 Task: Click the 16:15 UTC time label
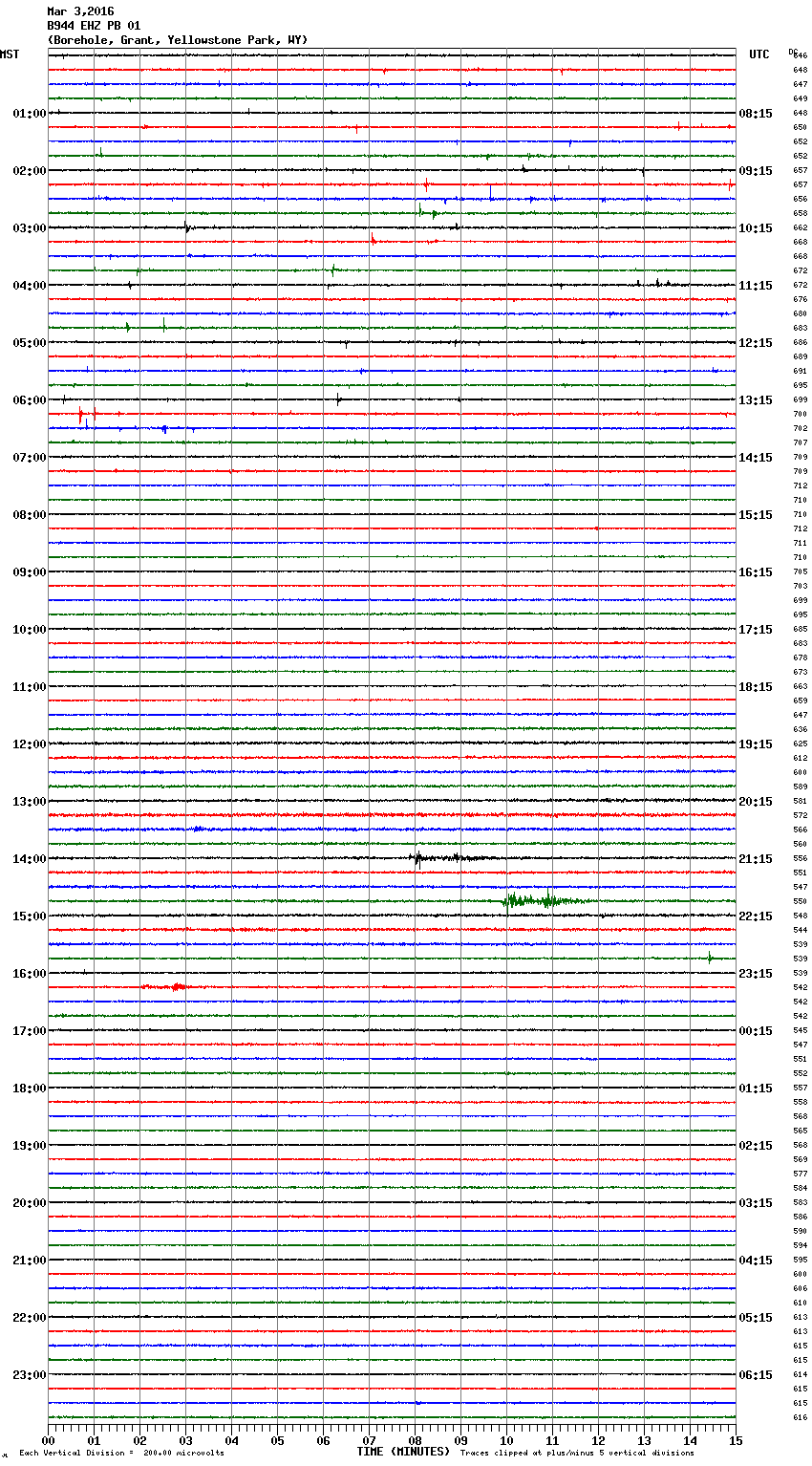756,572
